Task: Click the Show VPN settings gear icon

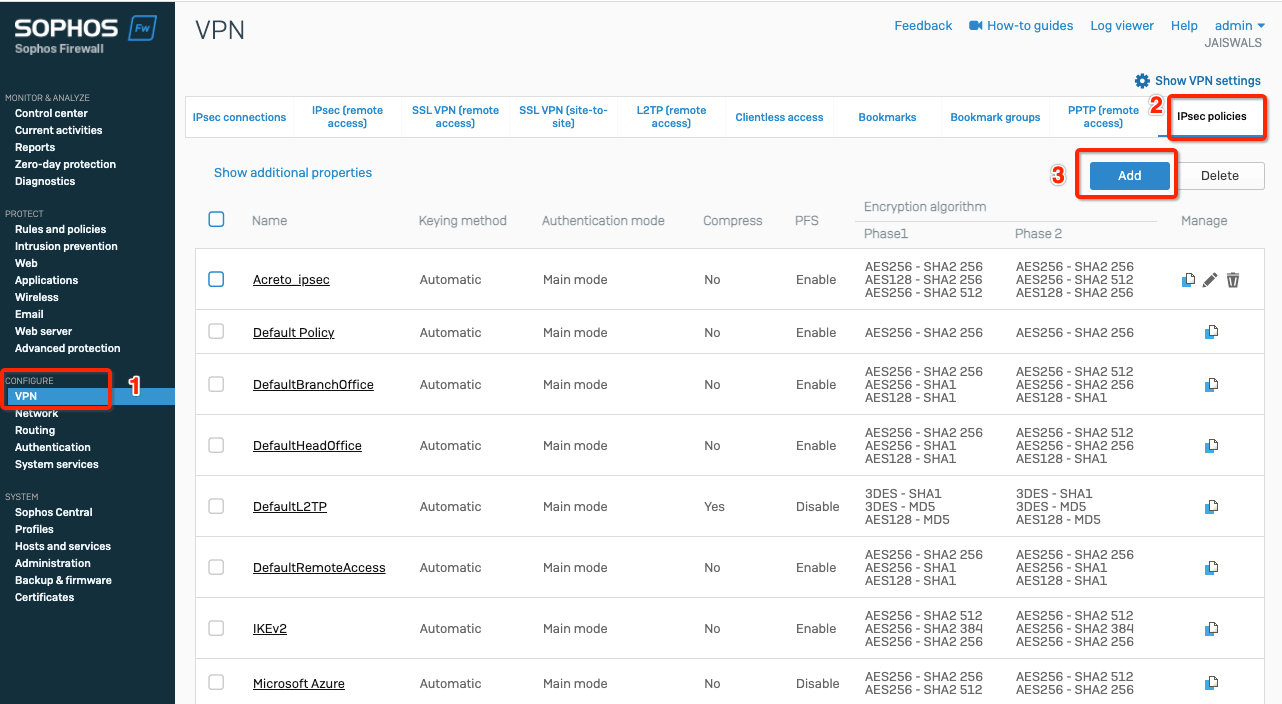Action: pyautogui.click(x=1142, y=80)
